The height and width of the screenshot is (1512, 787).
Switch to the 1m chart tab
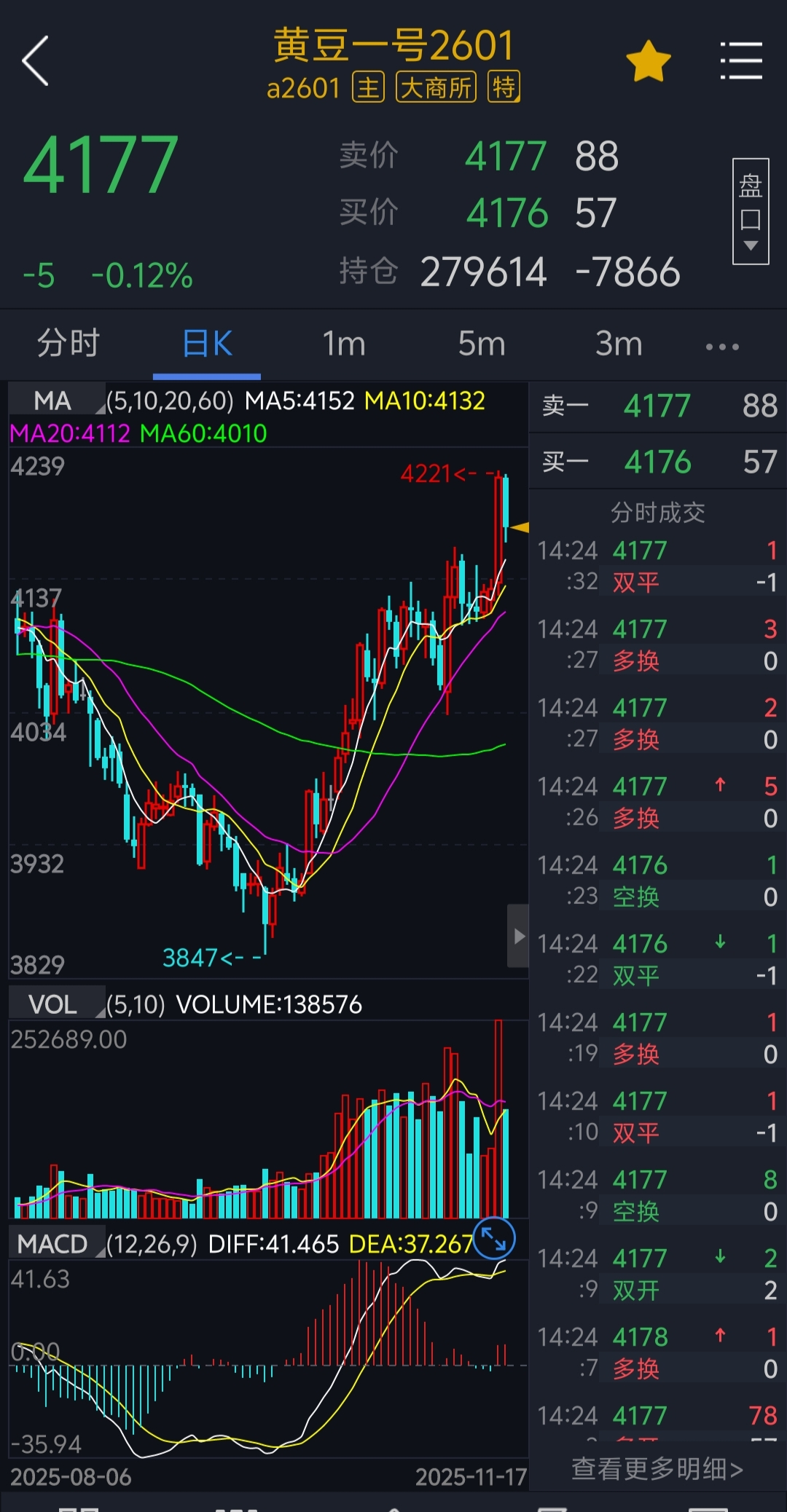[x=343, y=344]
